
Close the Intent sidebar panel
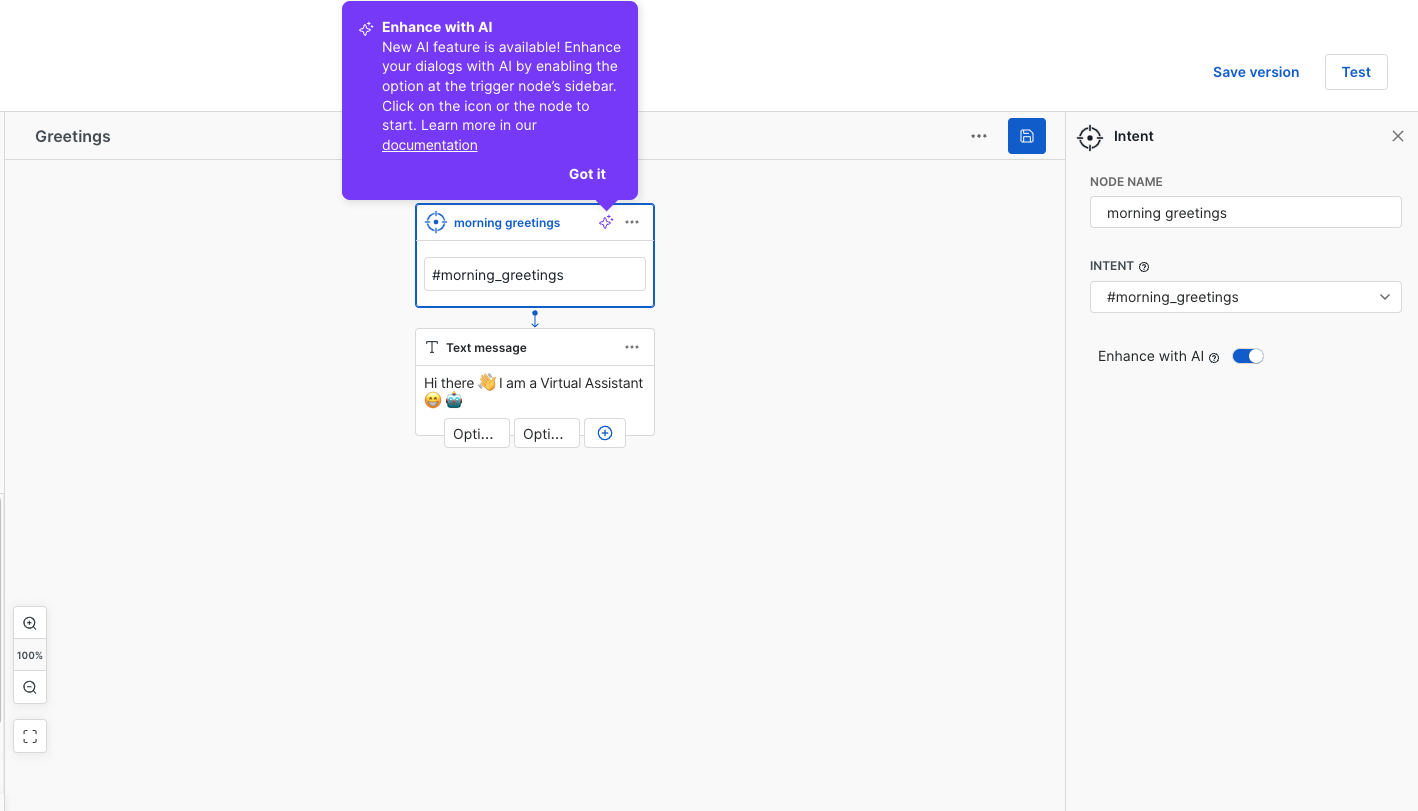(1397, 136)
